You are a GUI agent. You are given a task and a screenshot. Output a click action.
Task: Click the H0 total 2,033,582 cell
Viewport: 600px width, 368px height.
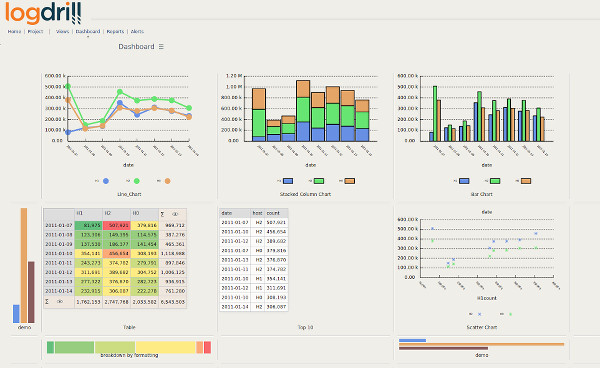pos(145,302)
